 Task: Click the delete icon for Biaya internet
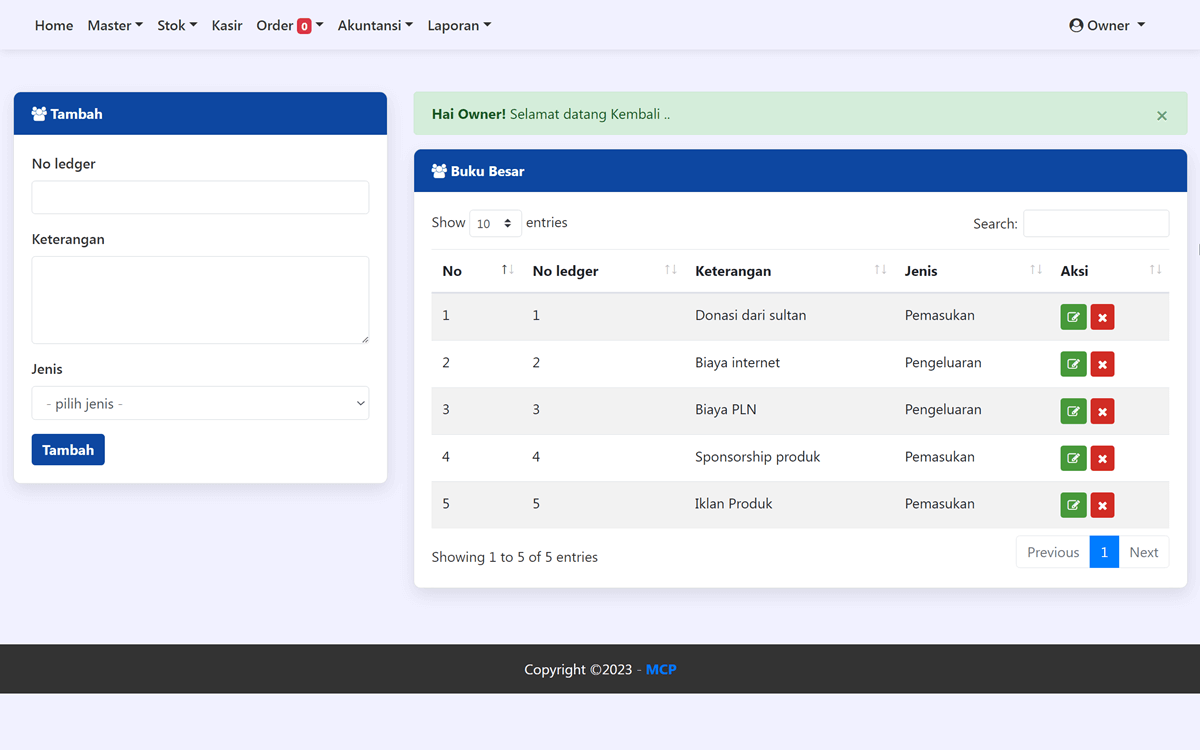(1102, 363)
